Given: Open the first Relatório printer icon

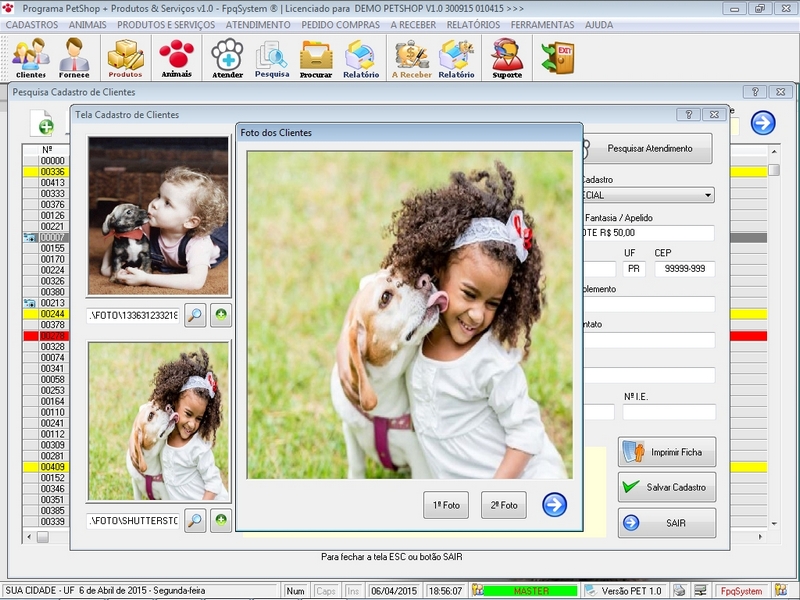Looking at the screenshot, I should (361, 58).
